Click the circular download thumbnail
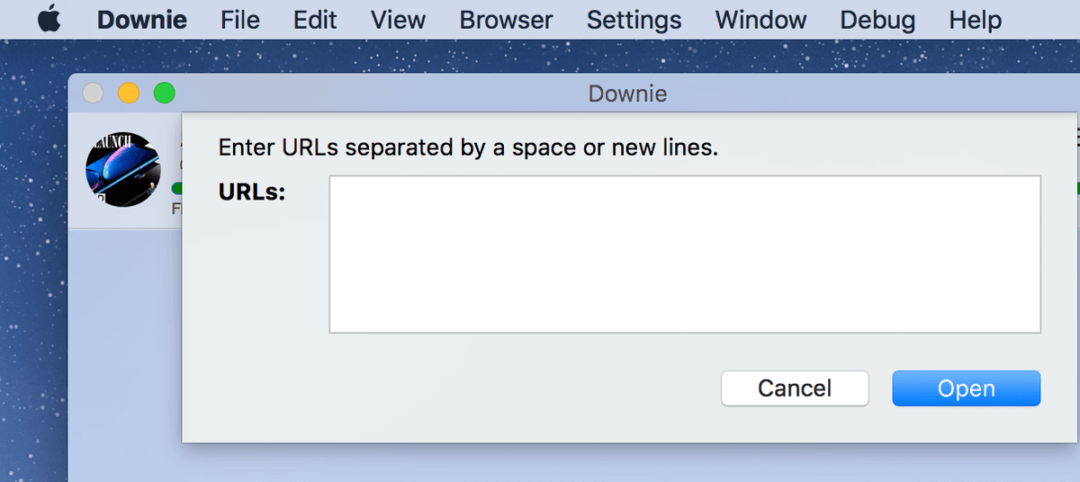 123,170
